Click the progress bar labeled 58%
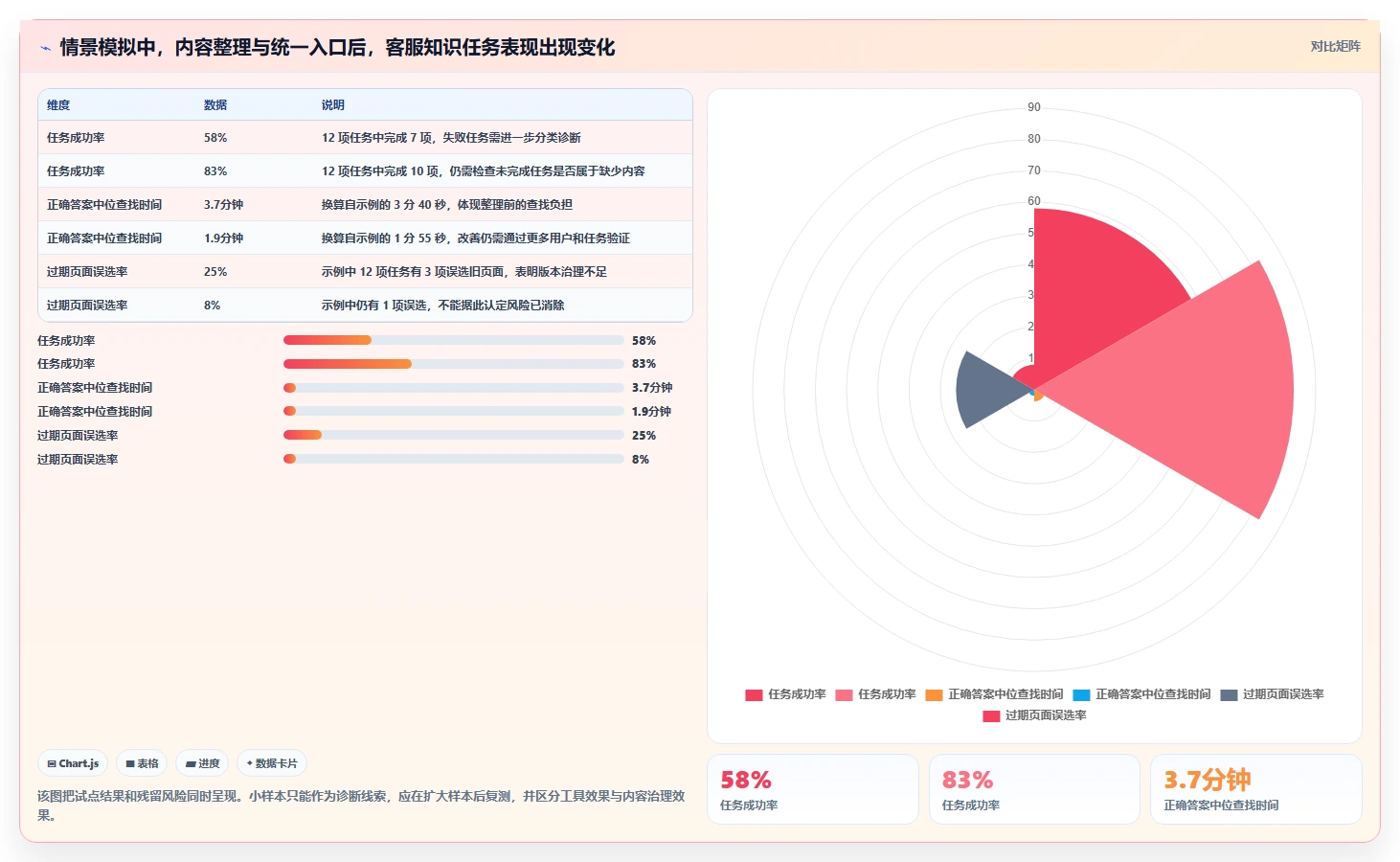Screen dimensions: 1400x862 click(x=454, y=340)
